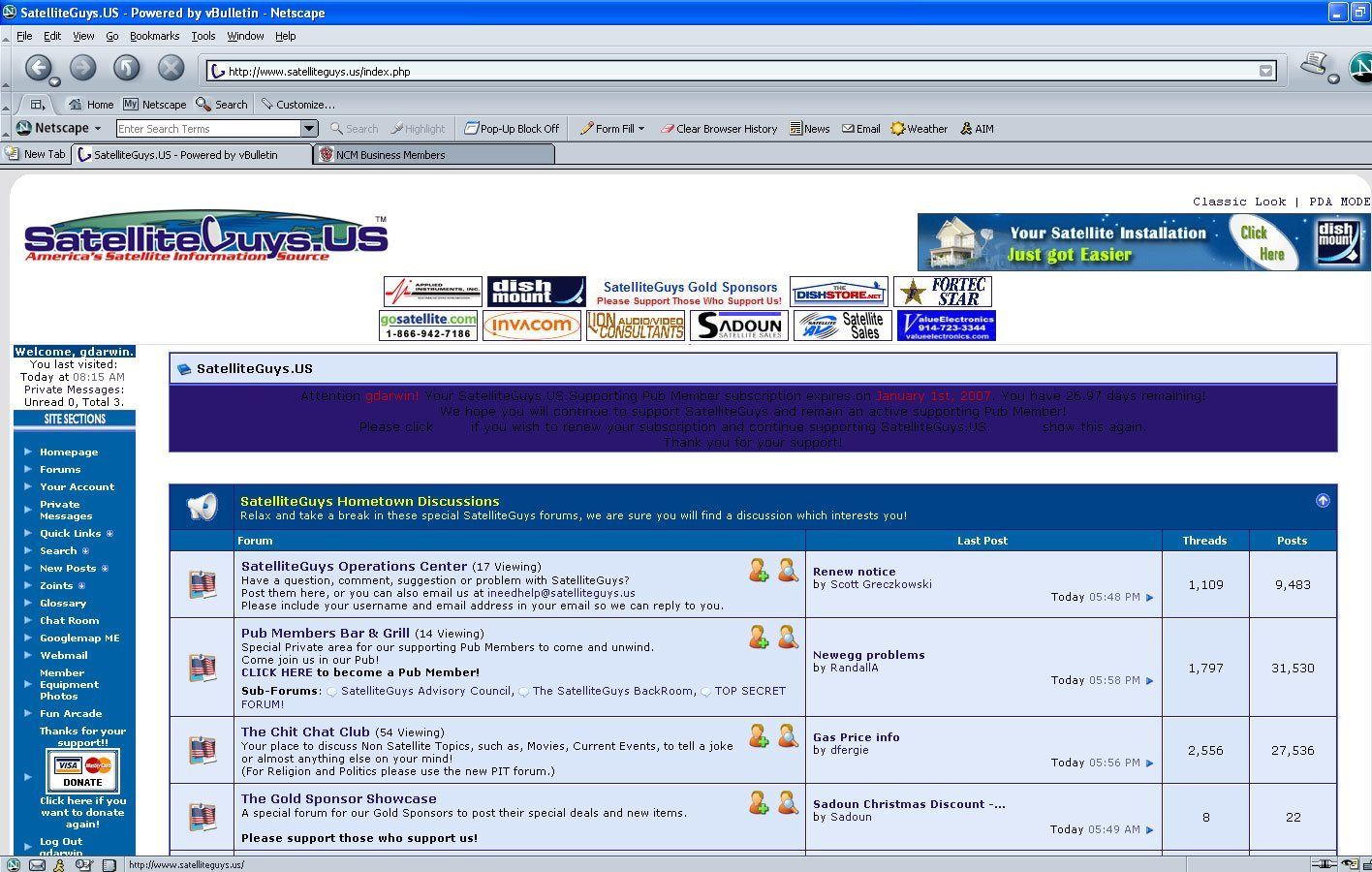
Task: Launch AIM from the Netscape toolbar
Action: [977, 129]
